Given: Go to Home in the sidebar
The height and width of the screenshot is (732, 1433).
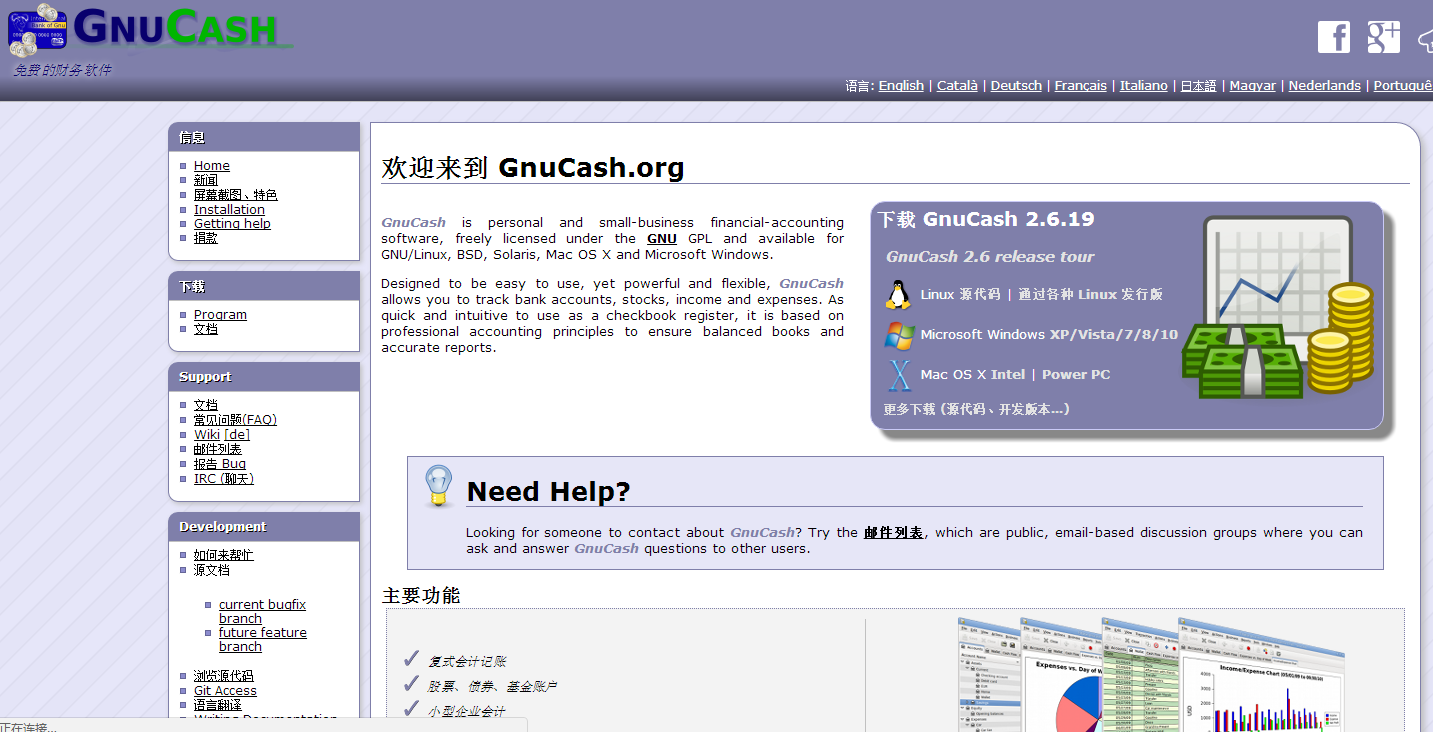Looking at the screenshot, I should point(212,166).
